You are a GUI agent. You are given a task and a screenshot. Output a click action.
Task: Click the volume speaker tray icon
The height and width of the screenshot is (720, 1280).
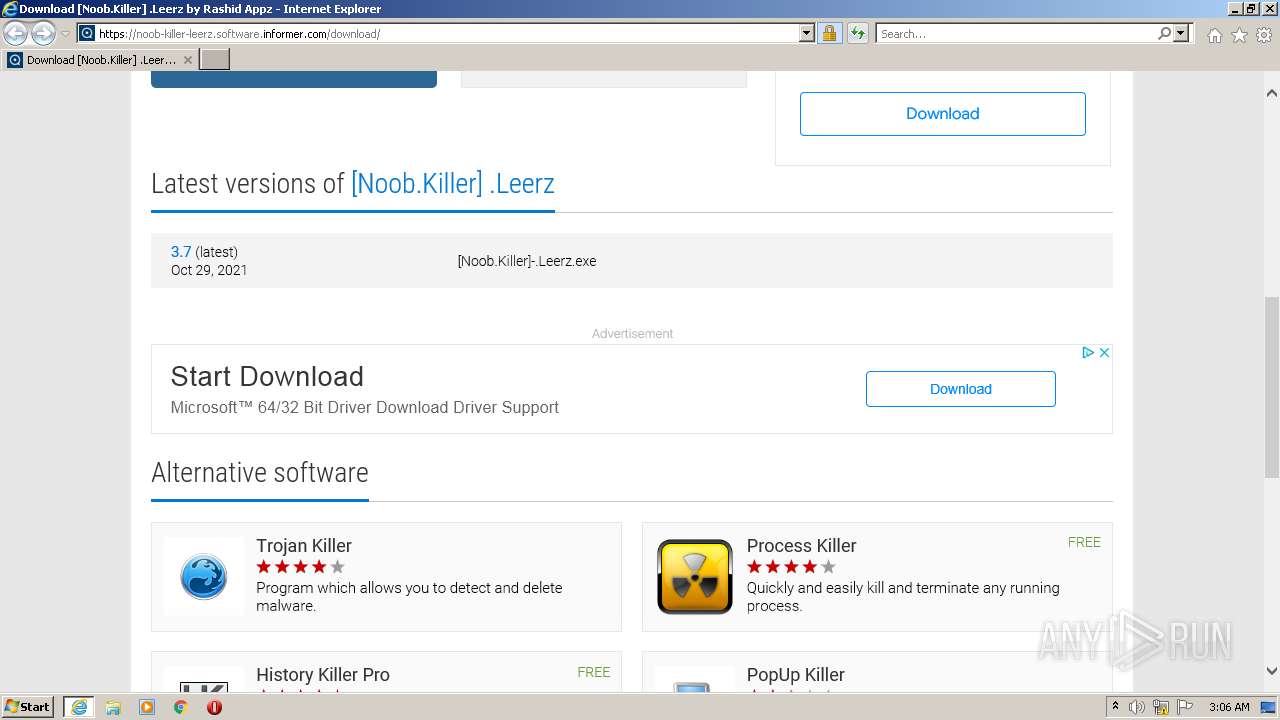(1137, 707)
